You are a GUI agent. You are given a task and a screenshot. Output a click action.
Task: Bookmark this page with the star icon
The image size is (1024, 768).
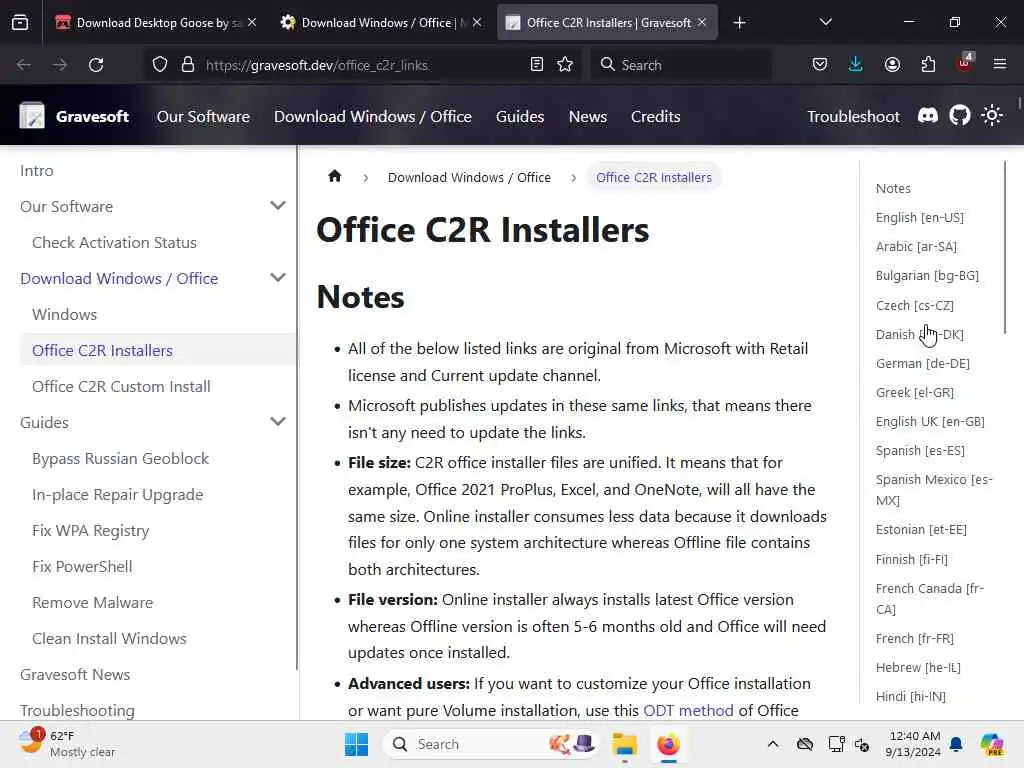click(566, 65)
